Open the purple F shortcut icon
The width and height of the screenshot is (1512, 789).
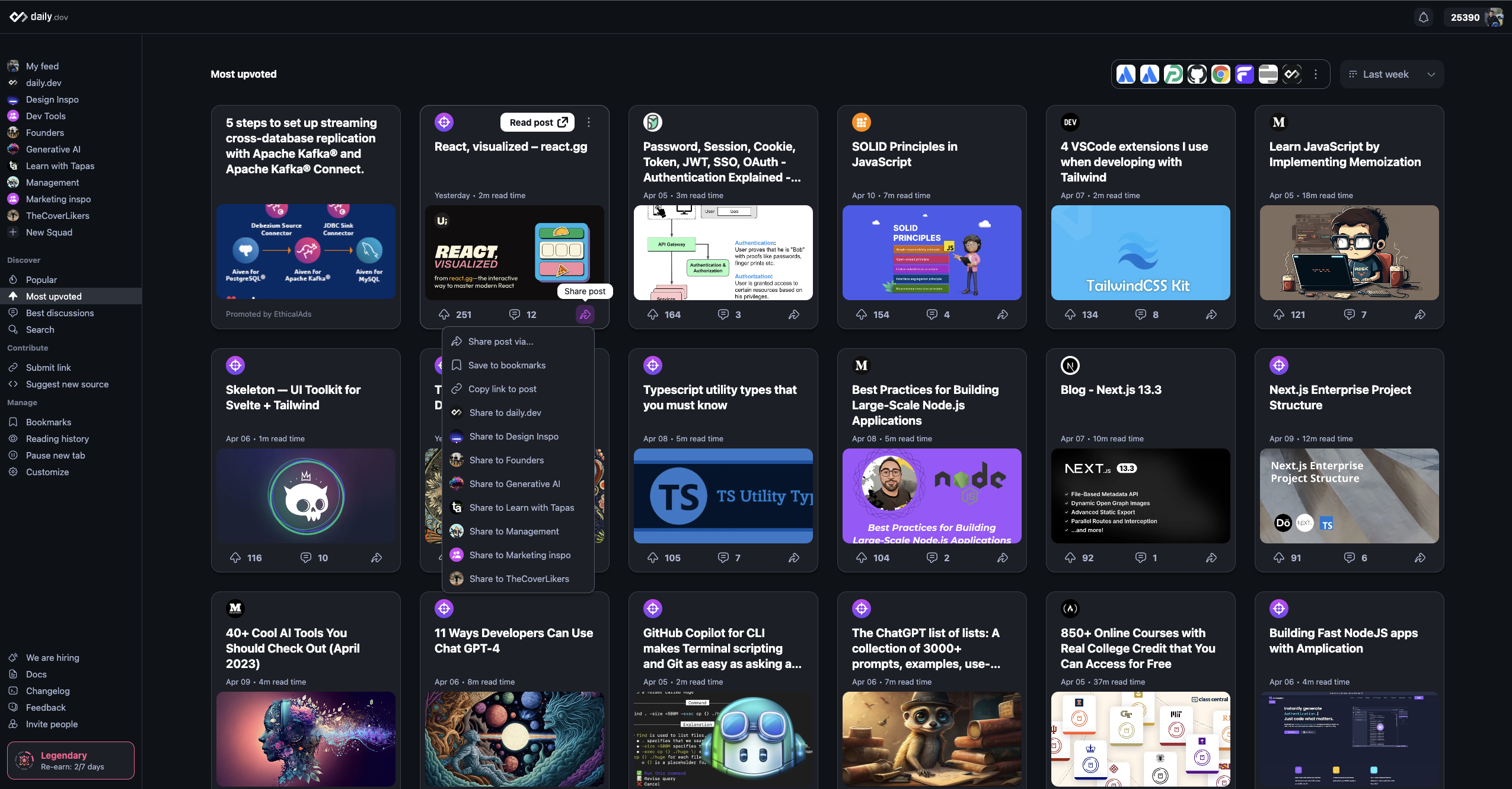(x=1244, y=74)
